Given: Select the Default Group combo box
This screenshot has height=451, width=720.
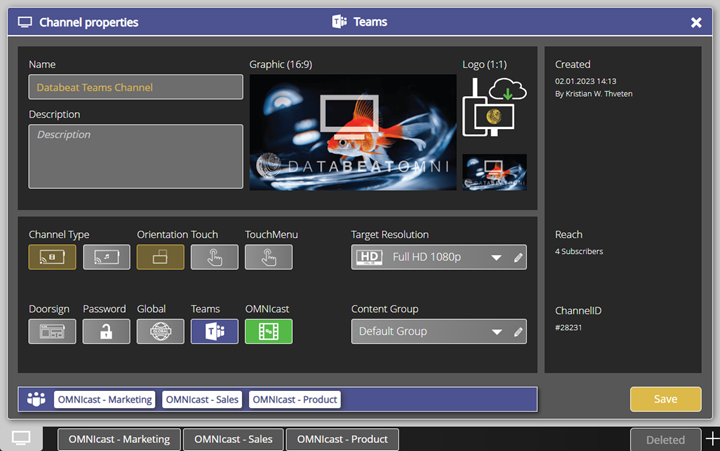Looking at the screenshot, I should pos(439,331).
